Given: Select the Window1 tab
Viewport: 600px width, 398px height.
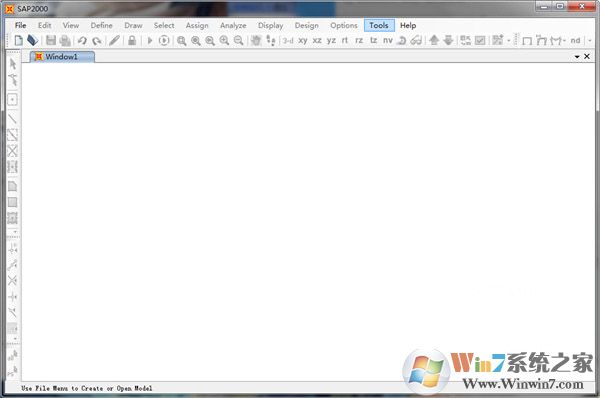Looking at the screenshot, I should 62,57.
